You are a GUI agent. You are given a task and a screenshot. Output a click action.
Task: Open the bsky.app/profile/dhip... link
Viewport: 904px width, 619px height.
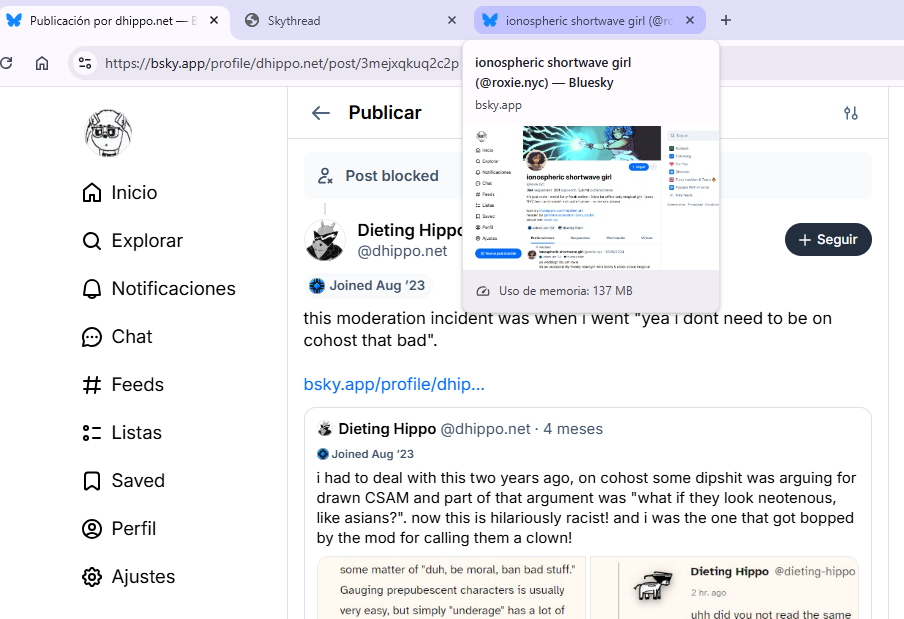pos(394,384)
